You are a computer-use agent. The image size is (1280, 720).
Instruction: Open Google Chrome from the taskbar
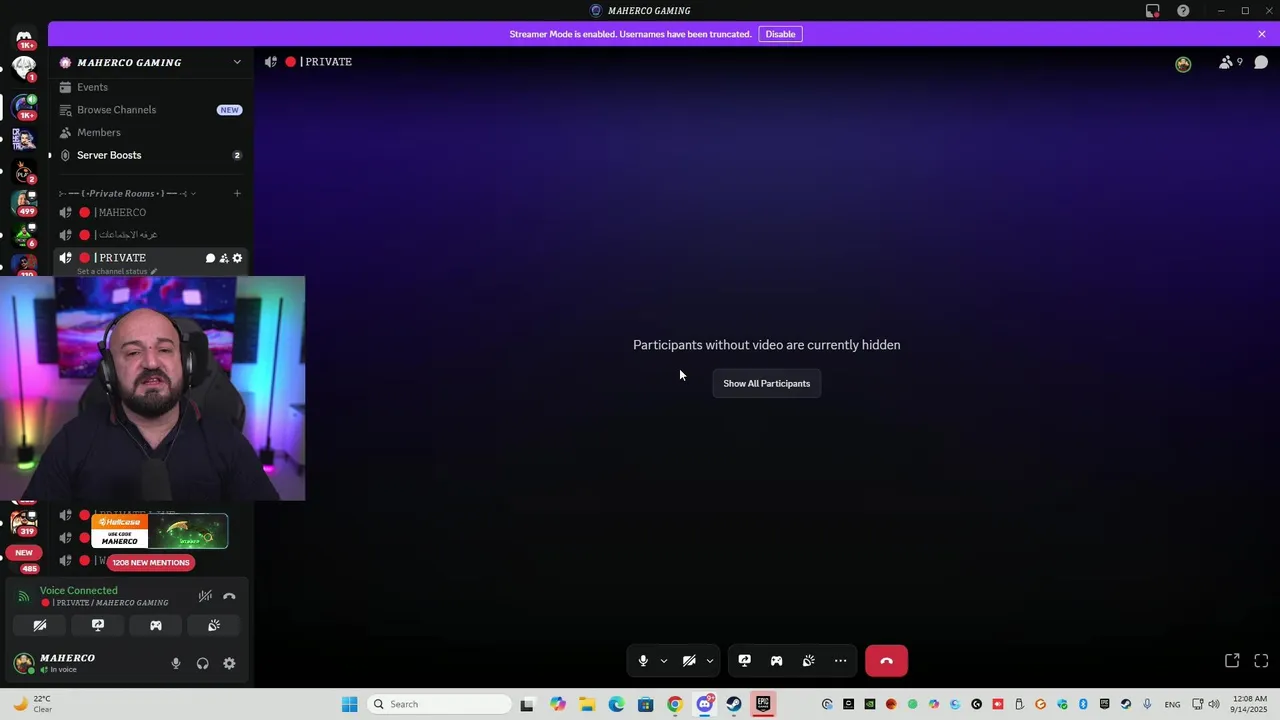coord(675,704)
